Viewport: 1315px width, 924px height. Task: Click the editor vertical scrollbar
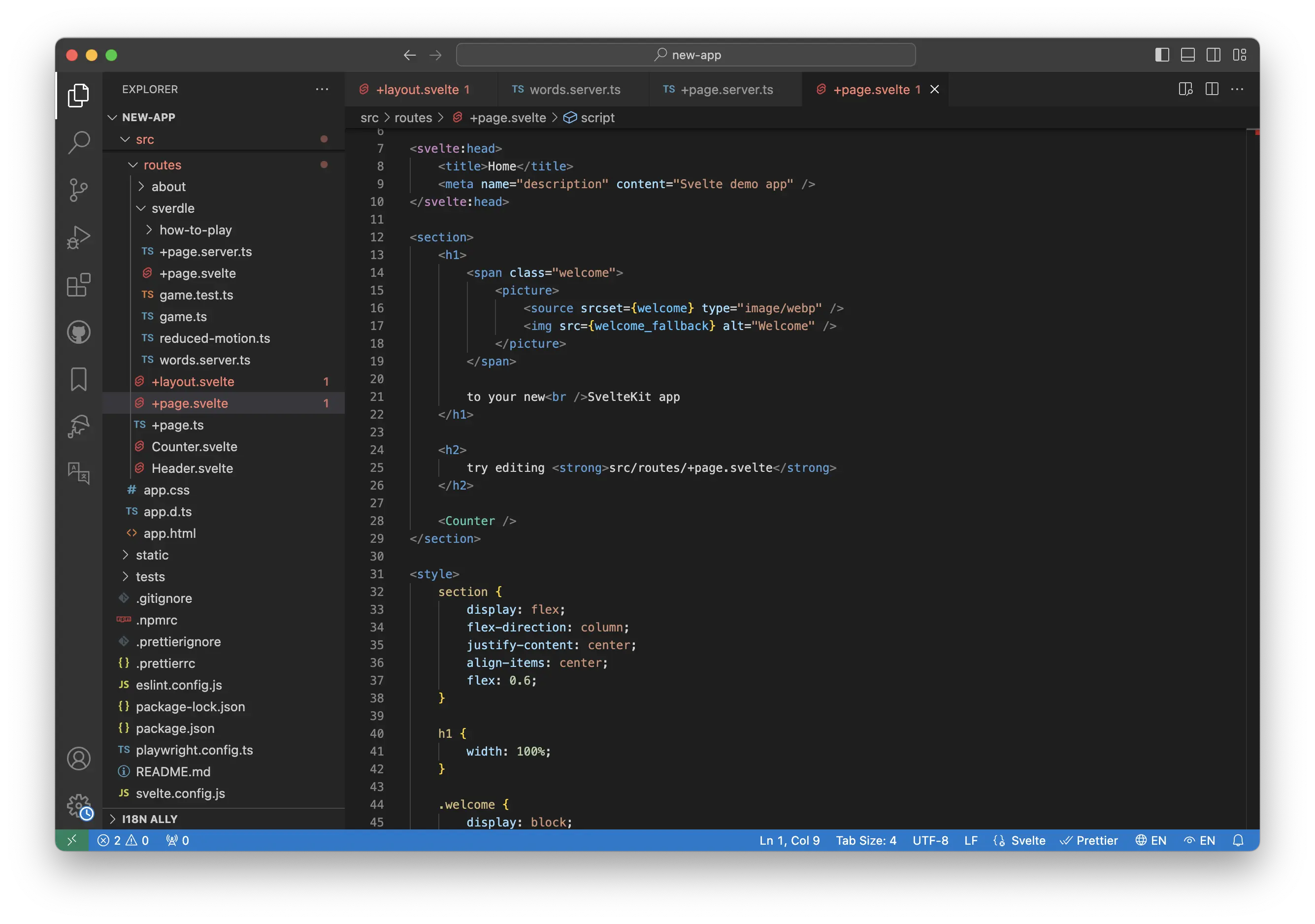pyautogui.click(x=1252, y=479)
